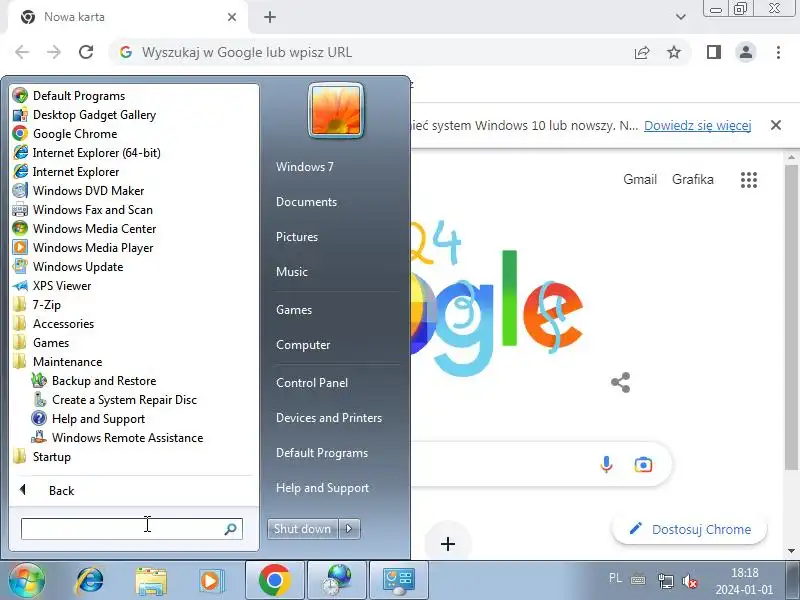The image size is (800, 600).
Task: Open Chrome tab search dropdown arrow
Action: [680, 17]
